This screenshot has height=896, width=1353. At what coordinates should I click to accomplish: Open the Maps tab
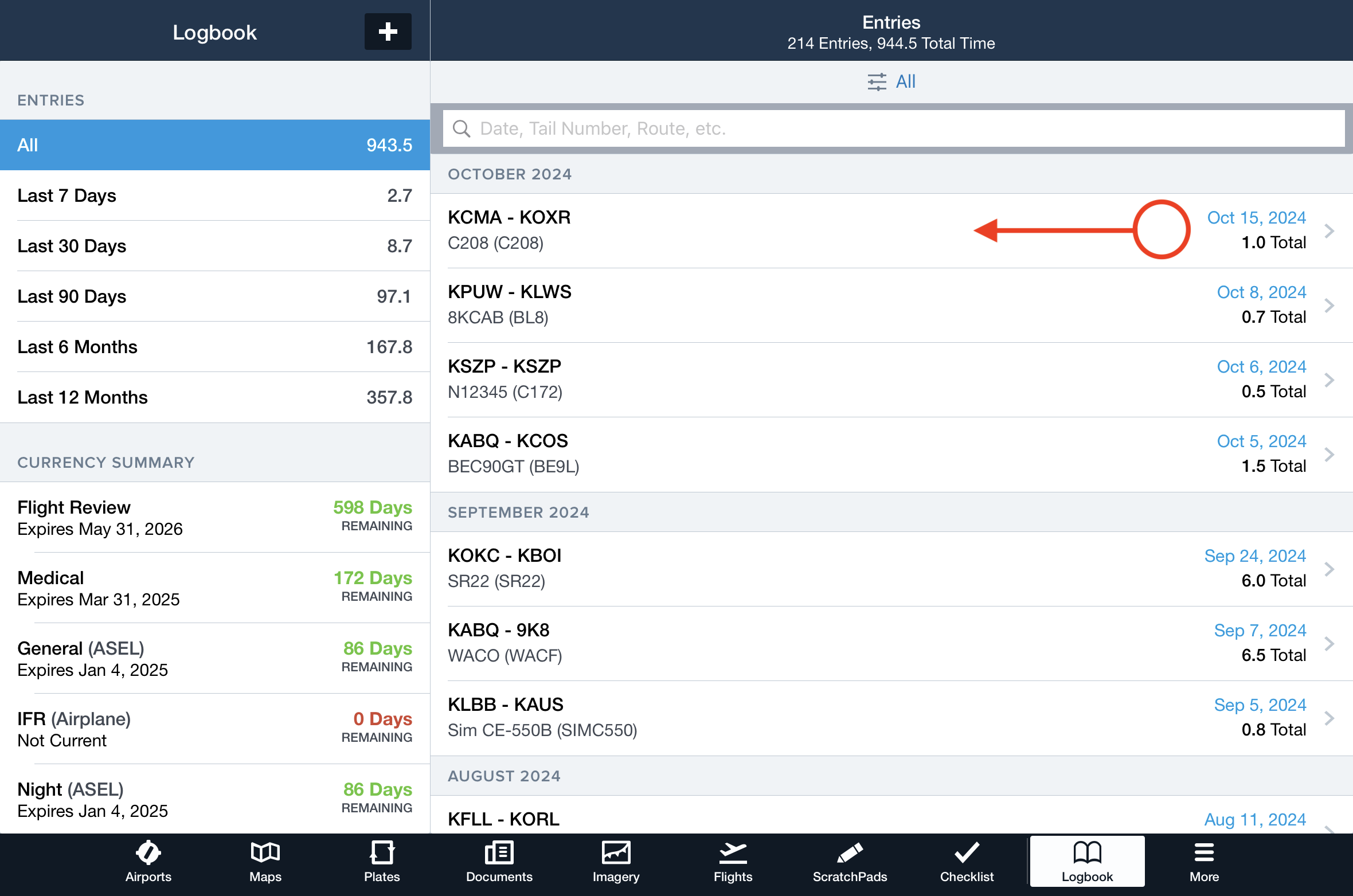(x=265, y=862)
